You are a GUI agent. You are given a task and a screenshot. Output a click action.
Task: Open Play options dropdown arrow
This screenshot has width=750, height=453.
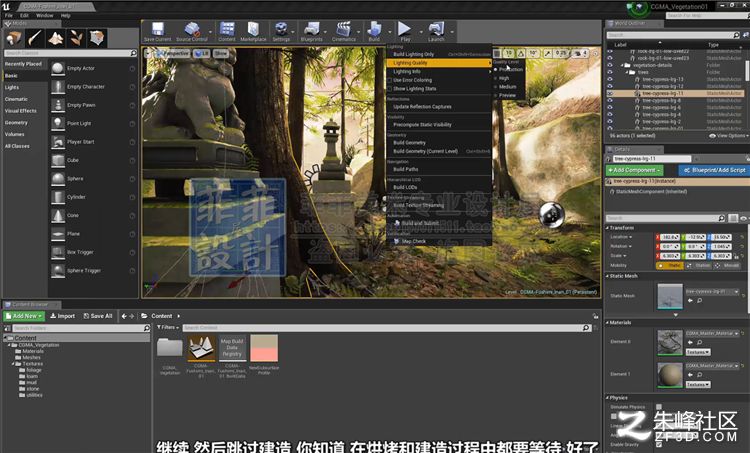(421, 32)
